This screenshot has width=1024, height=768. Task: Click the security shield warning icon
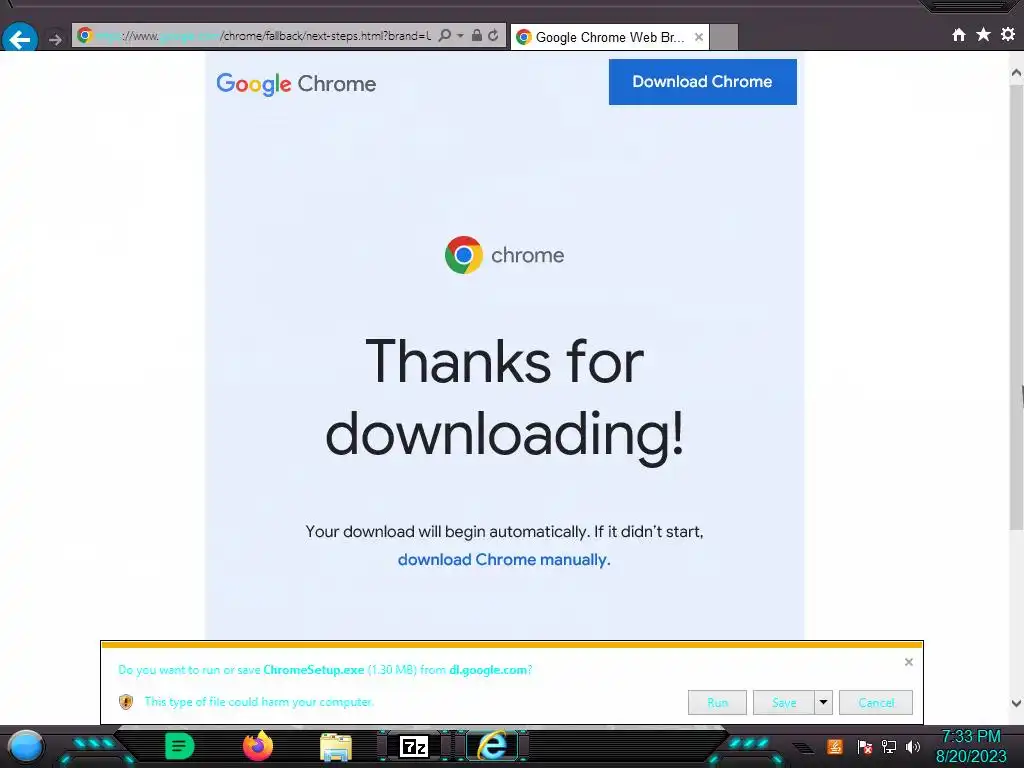(126, 702)
